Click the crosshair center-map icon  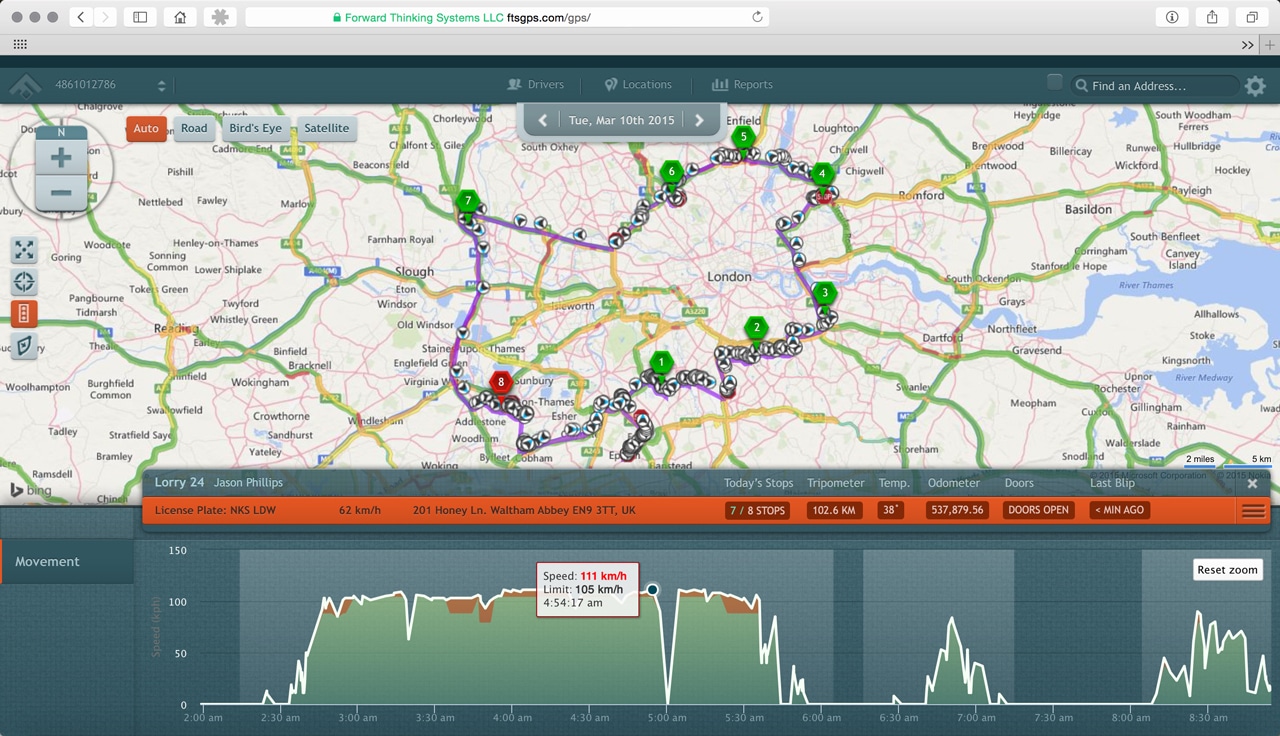[24, 282]
